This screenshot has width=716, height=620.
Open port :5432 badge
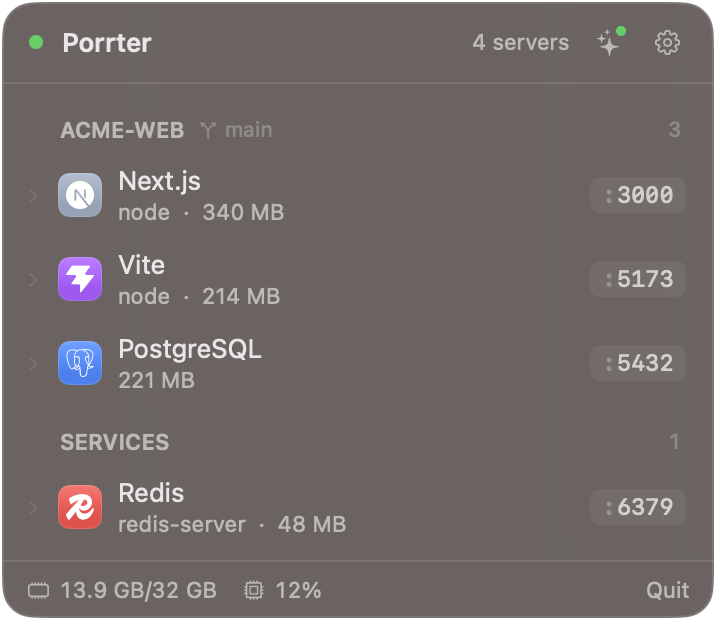pyautogui.click(x=638, y=363)
